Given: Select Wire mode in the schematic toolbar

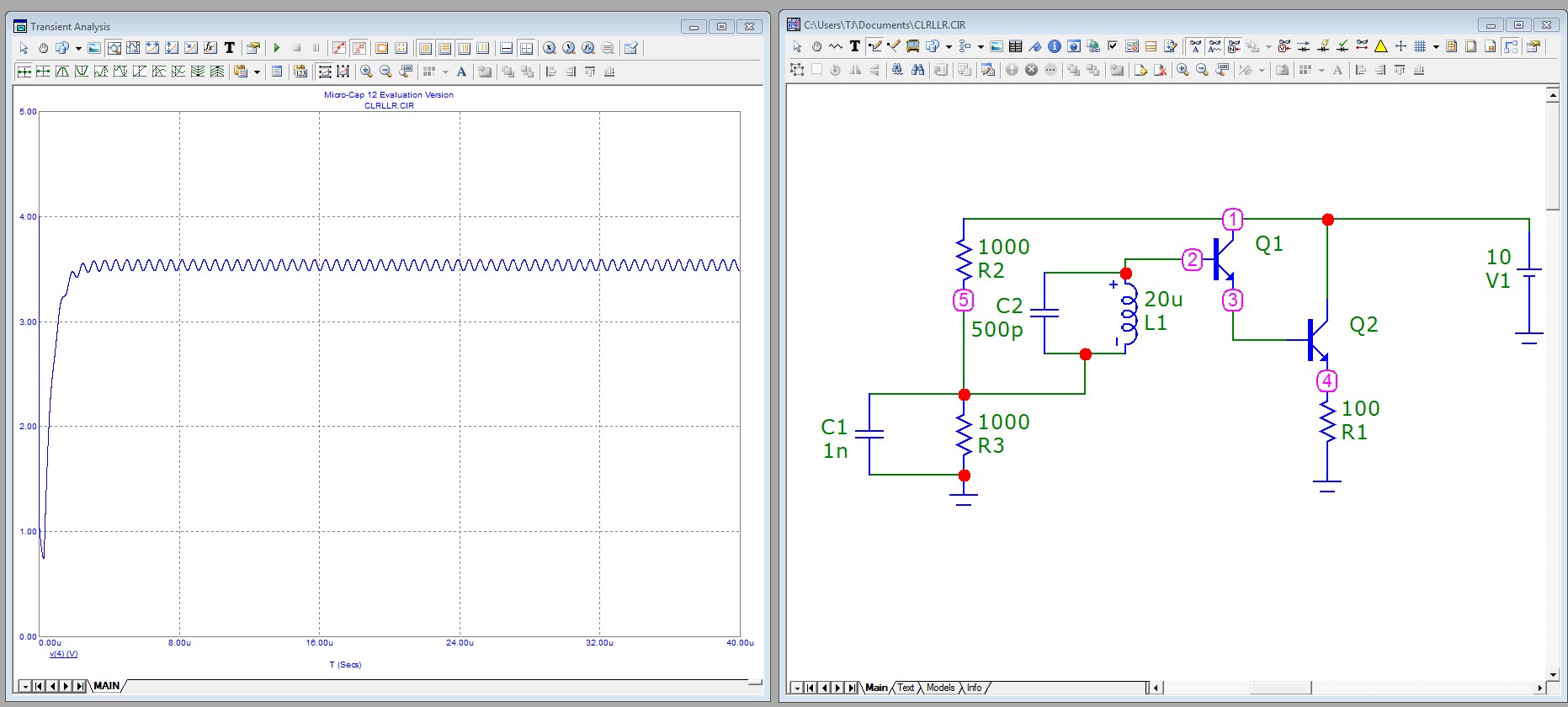Looking at the screenshot, I should [875, 46].
